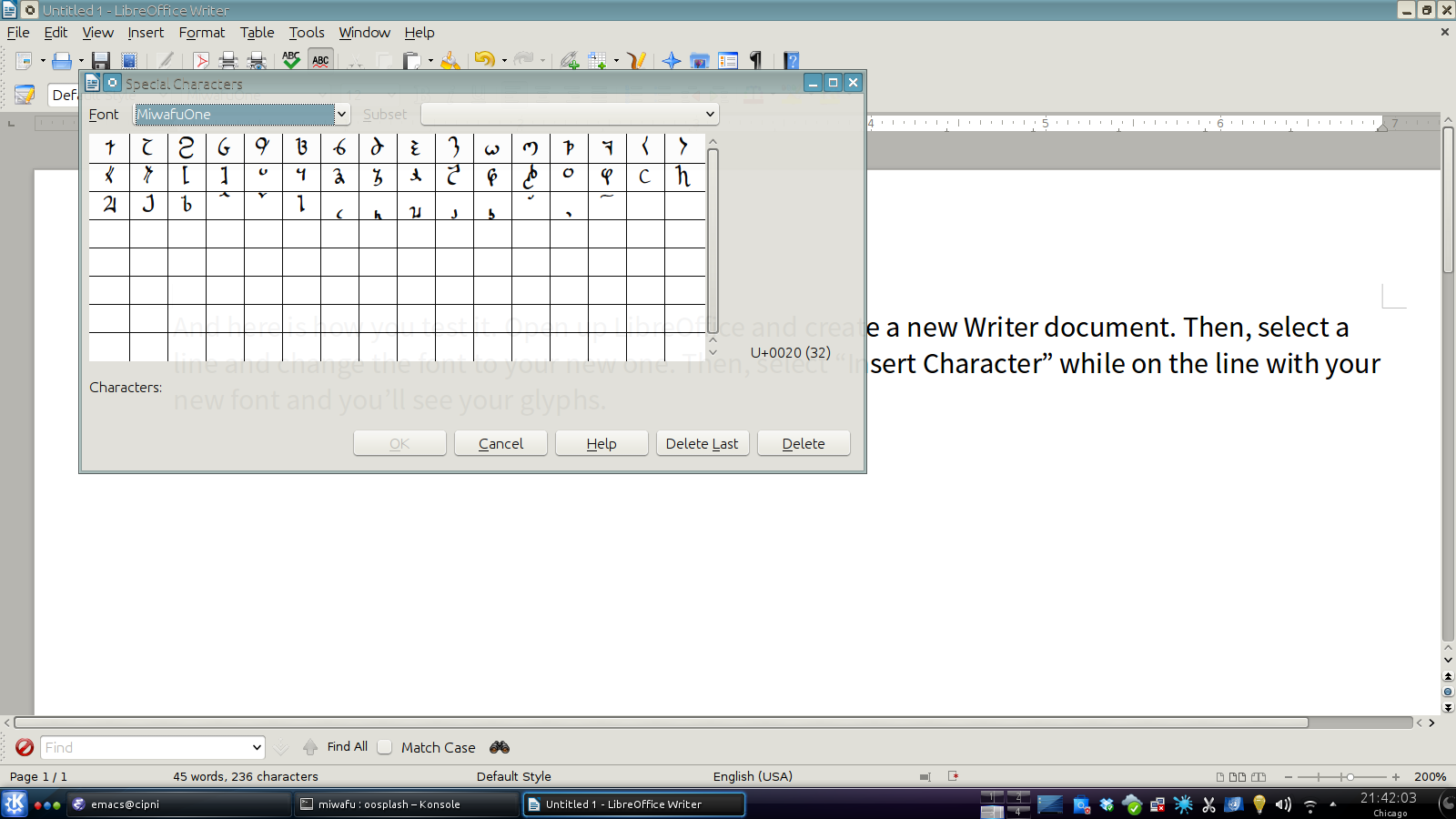Click the Insert Table icon
This screenshot has width=1456, height=819.
pos(597,61)
